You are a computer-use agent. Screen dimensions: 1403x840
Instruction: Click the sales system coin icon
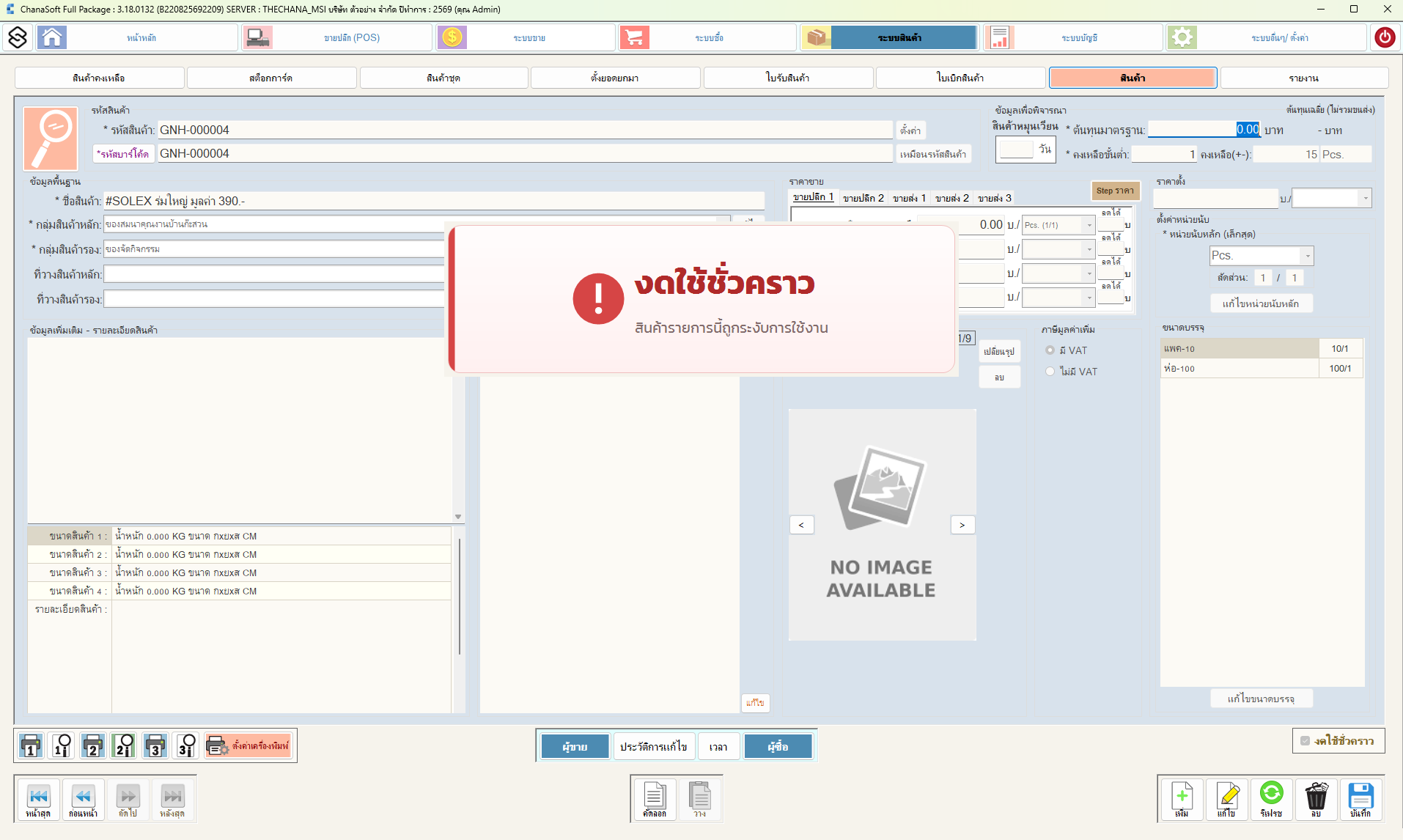(x=452, y=37)
